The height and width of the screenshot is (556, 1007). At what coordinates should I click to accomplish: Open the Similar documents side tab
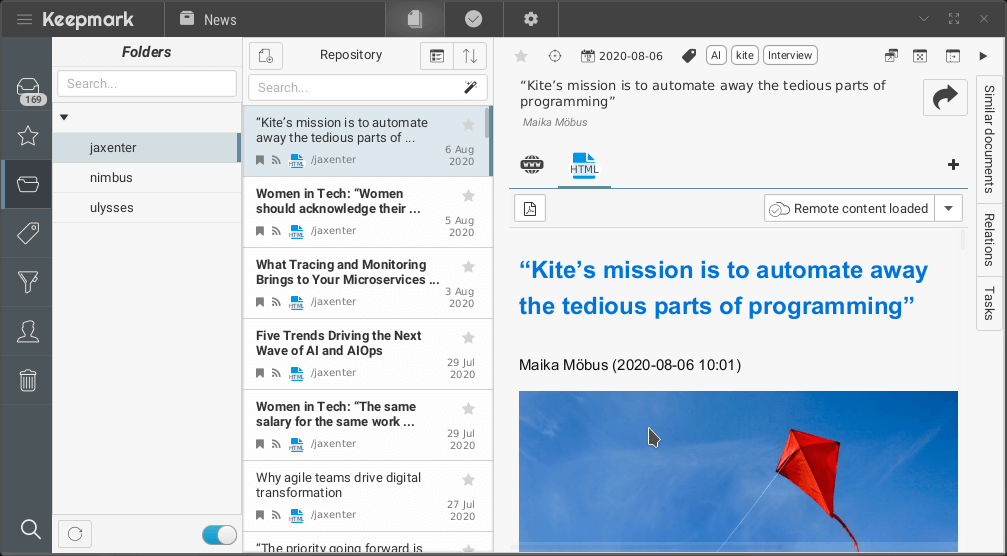click(x=989, y=138)
